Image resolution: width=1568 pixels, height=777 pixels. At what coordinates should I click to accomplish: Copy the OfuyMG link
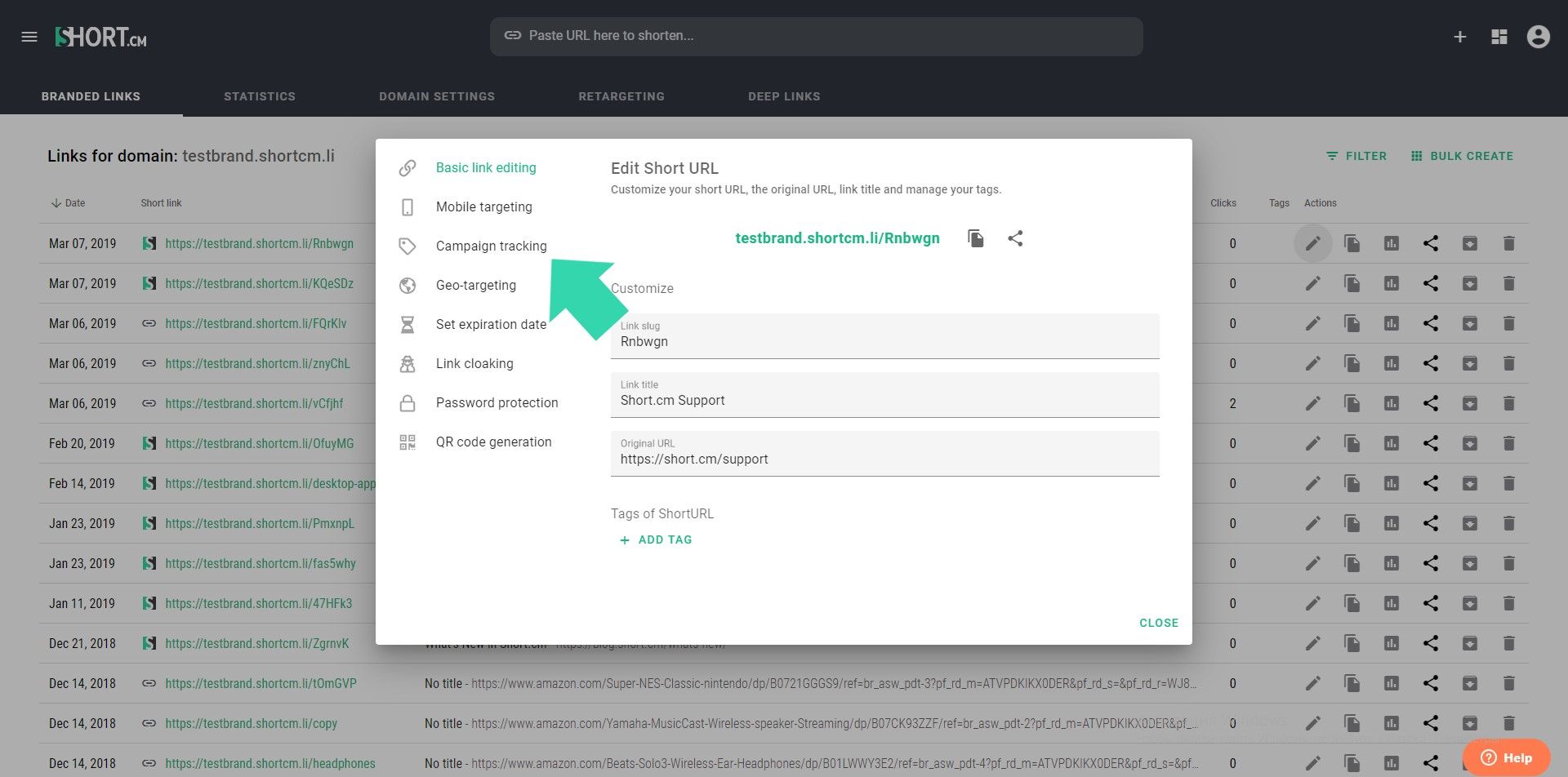pyautogui.click(x=1352, y=443)
